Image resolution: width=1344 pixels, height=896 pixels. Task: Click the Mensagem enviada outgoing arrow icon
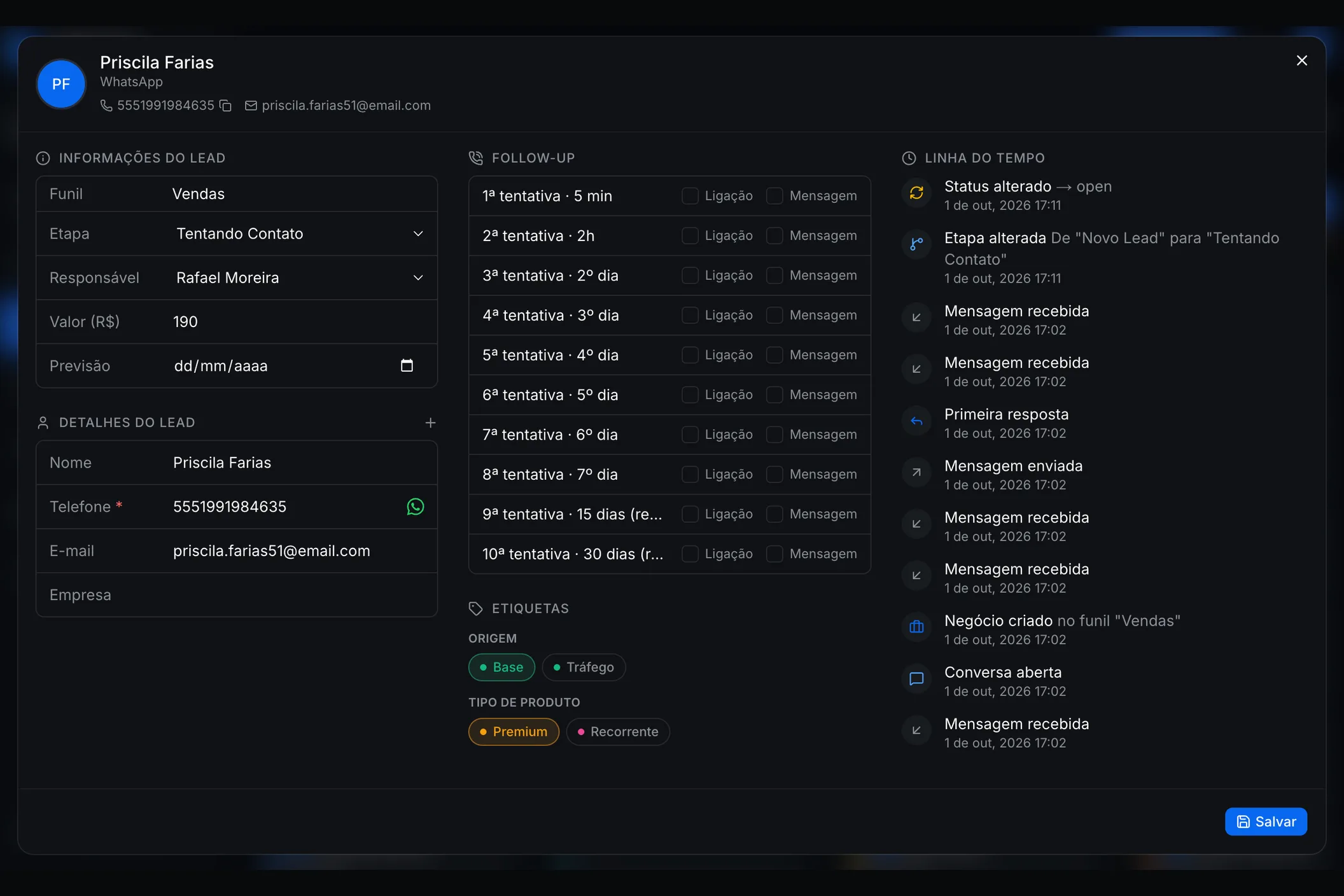pos(916,472)
